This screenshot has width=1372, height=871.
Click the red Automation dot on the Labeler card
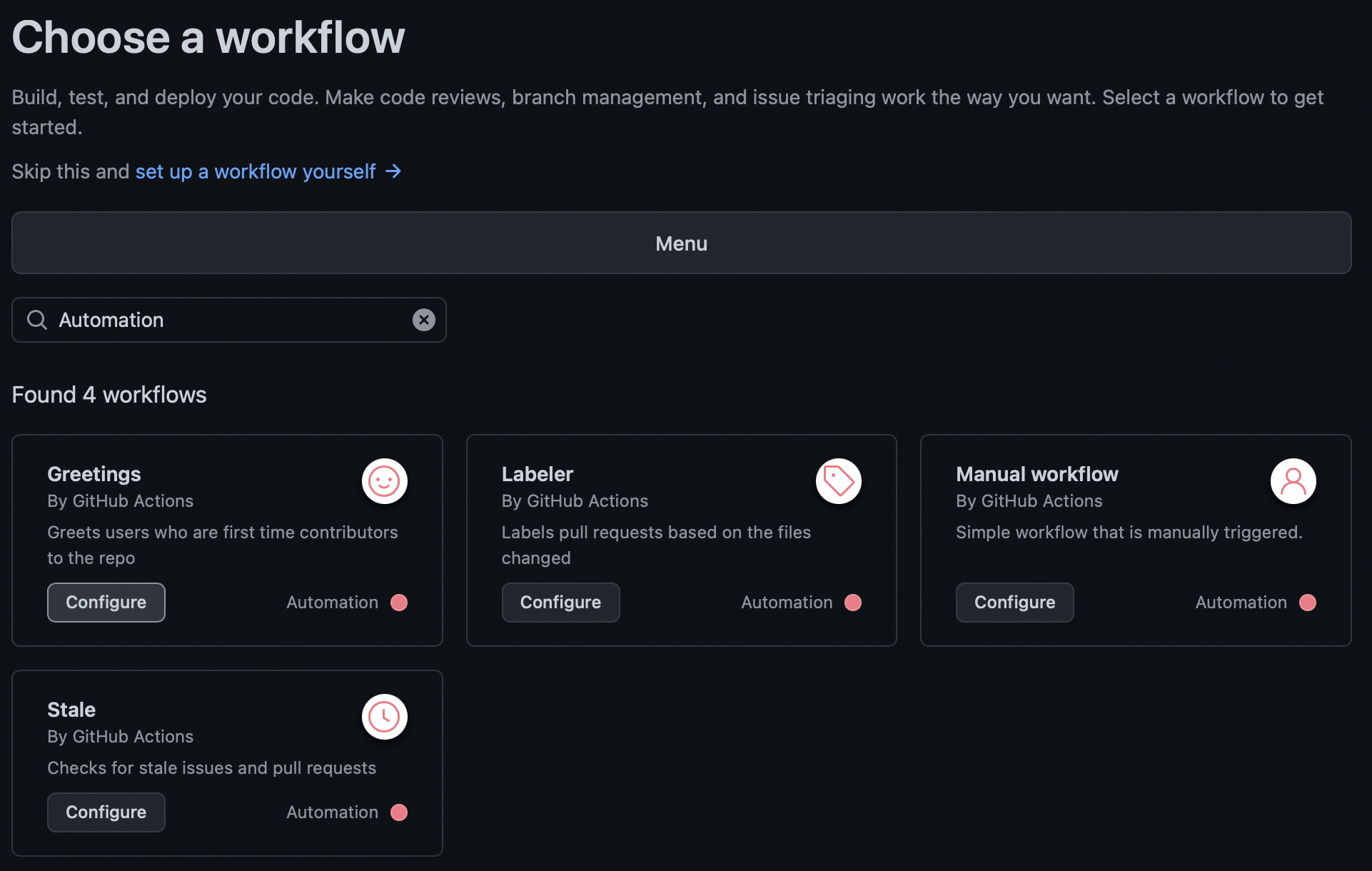coord(853,603)
